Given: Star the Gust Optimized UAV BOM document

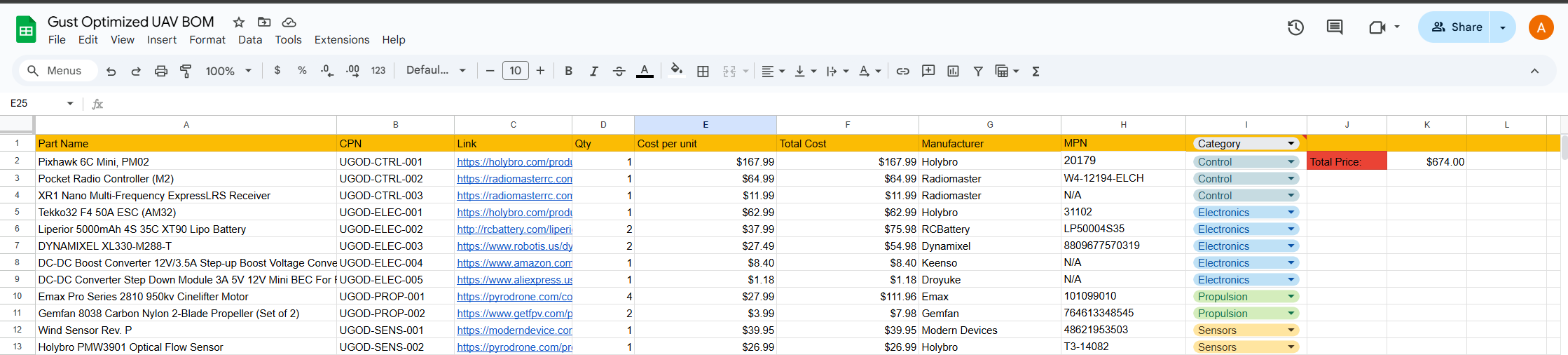Looking at the screenshot, I should pyautogui.click(x=239, y=22).
